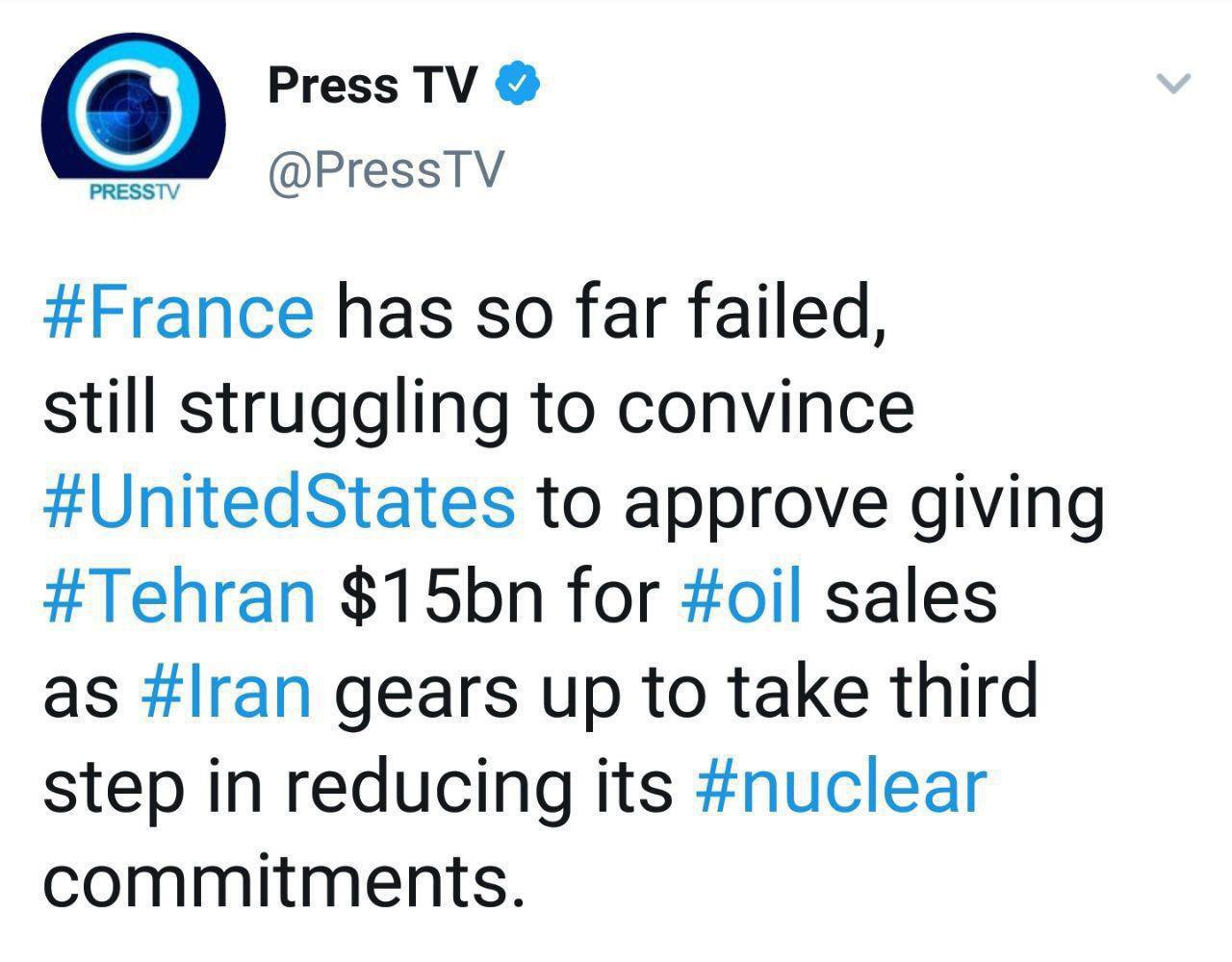1232x962 pixels.
Task: Click the word "sales" after #oil
Action: (911, 596)
